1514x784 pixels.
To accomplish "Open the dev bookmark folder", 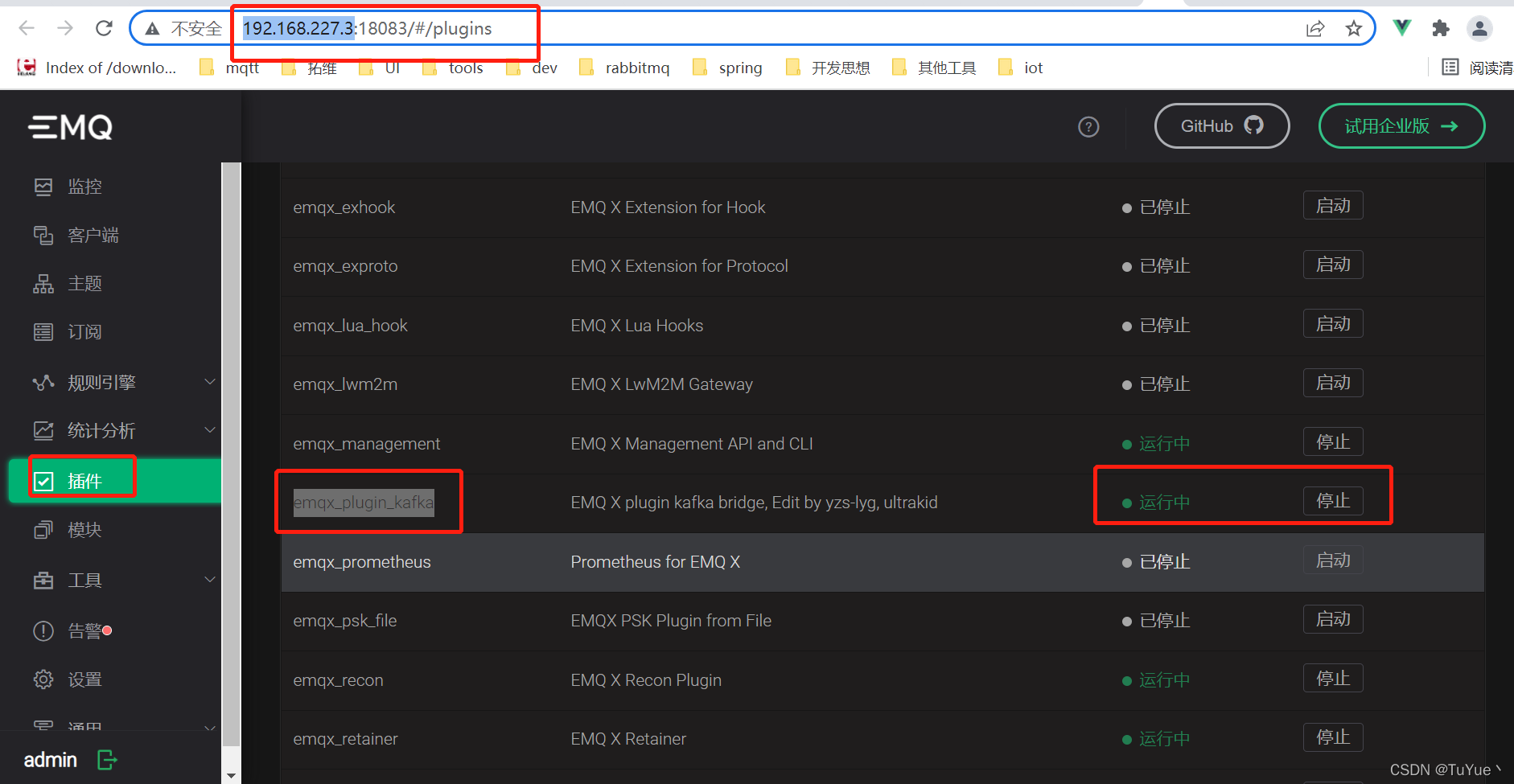I will tap(531, 68).
